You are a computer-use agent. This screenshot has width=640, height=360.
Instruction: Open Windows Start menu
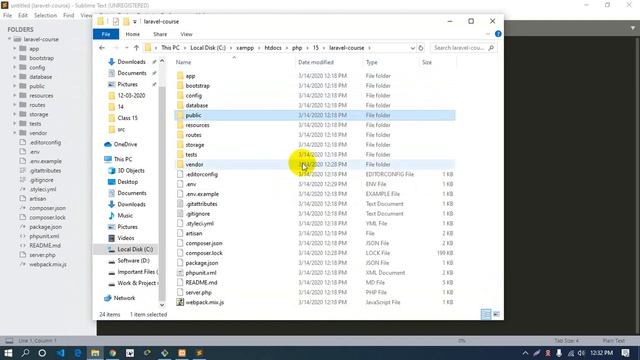coord(8,353)
